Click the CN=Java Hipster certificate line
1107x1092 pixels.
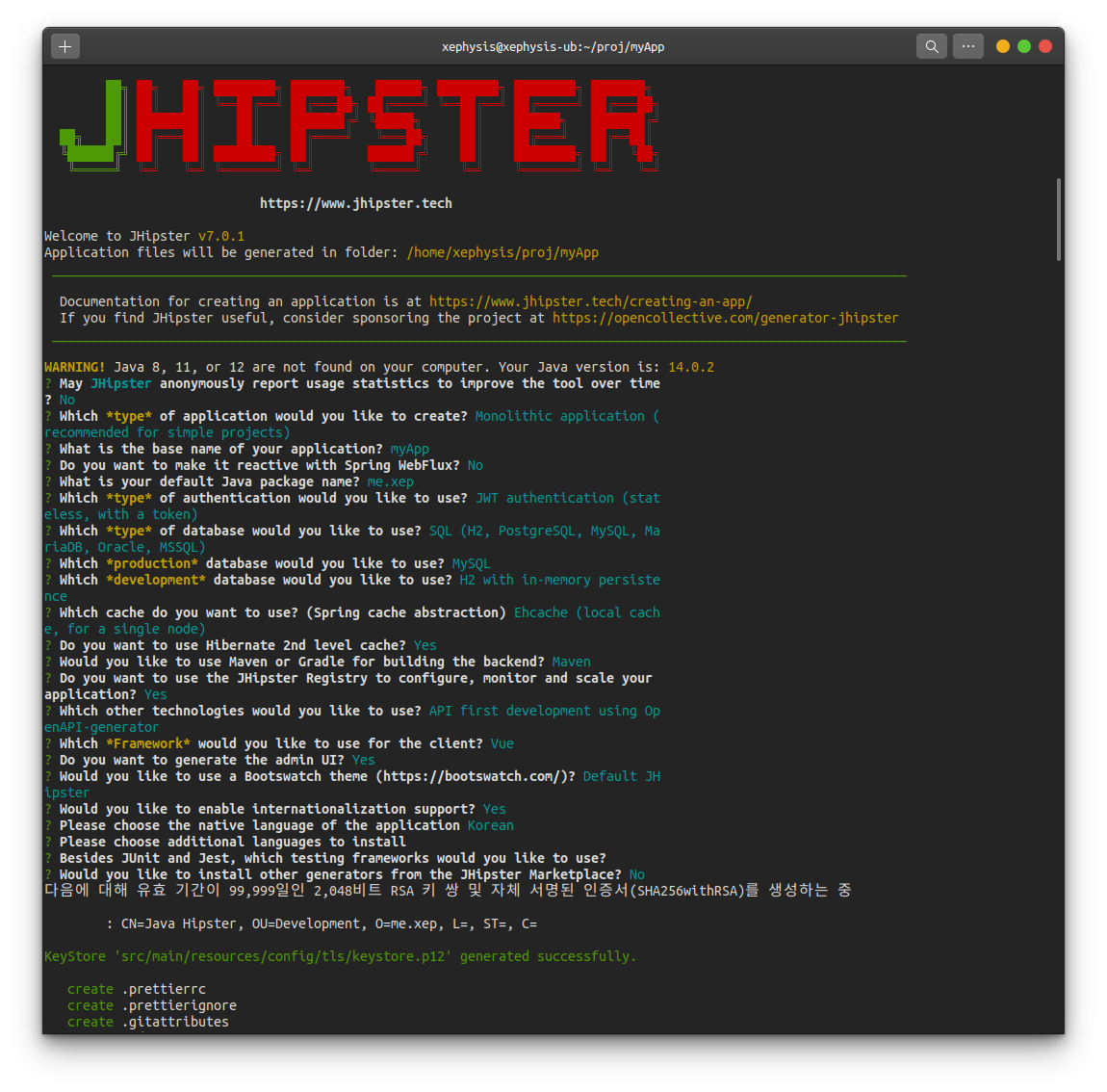click(322, 923)
